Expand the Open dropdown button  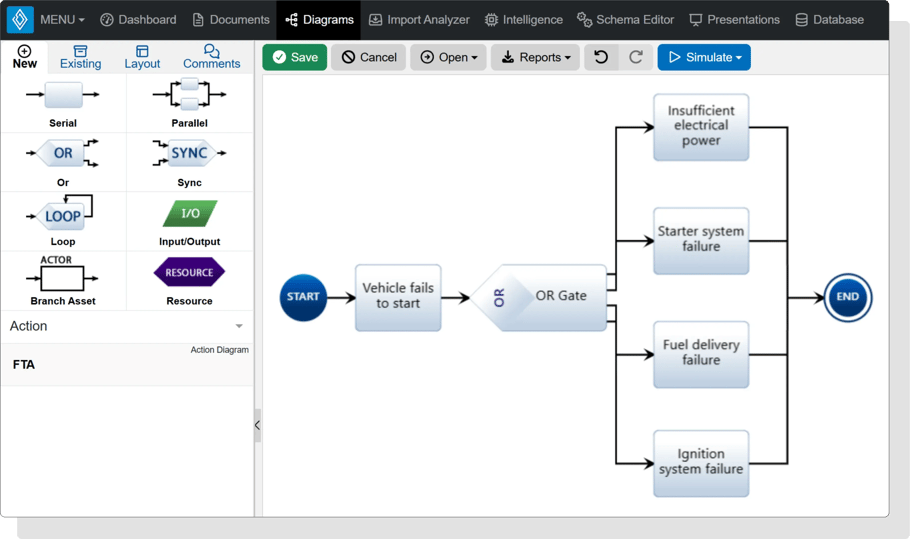(x=448, y=57)
